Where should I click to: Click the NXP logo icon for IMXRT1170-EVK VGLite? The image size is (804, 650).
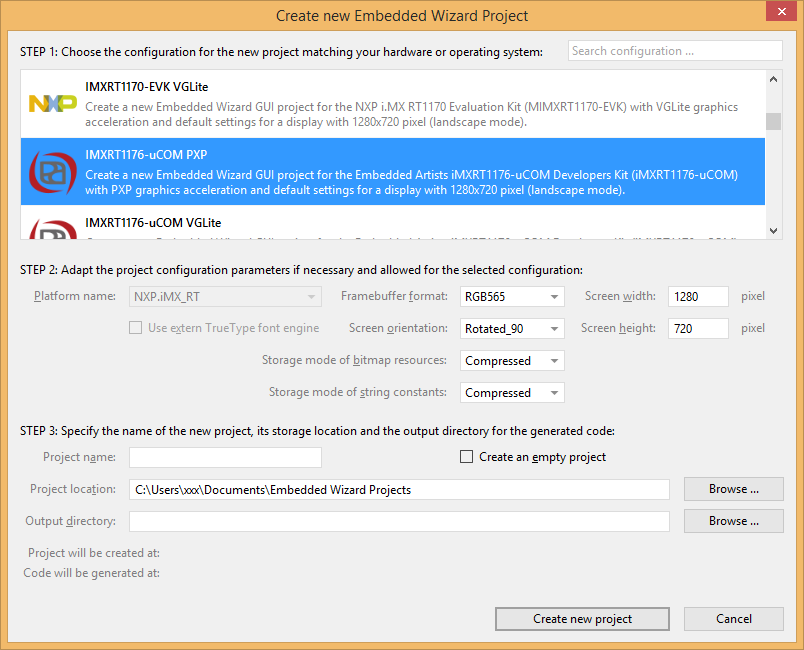tap(52, 103)
